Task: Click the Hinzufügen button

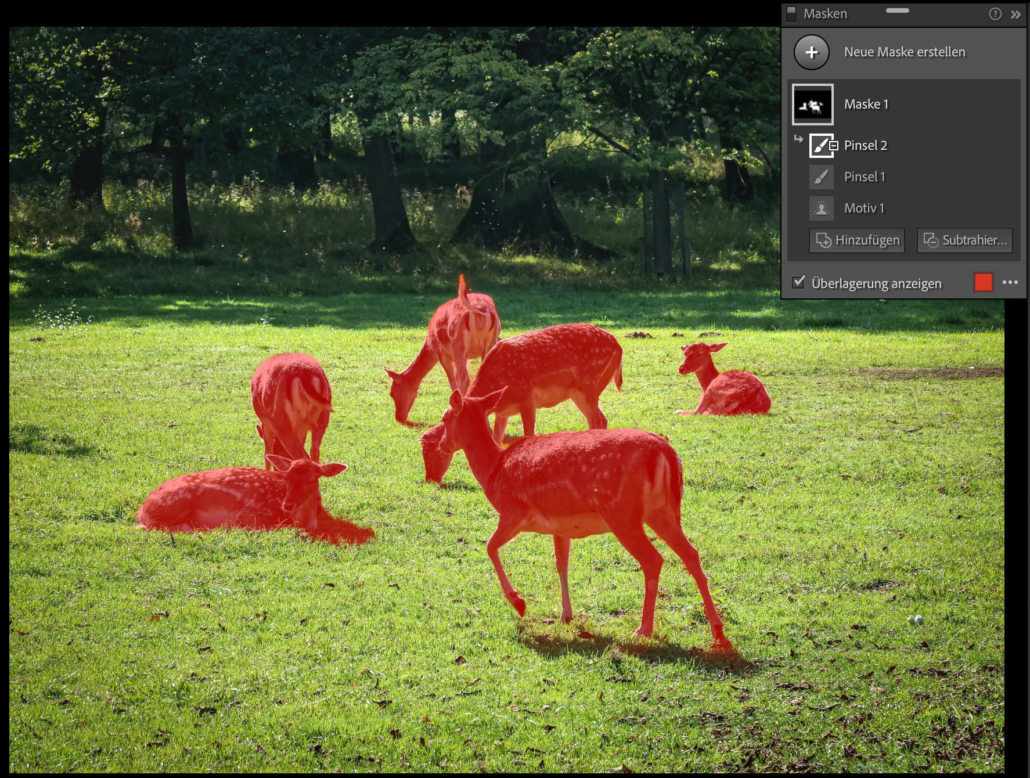Action: (857, 240)
